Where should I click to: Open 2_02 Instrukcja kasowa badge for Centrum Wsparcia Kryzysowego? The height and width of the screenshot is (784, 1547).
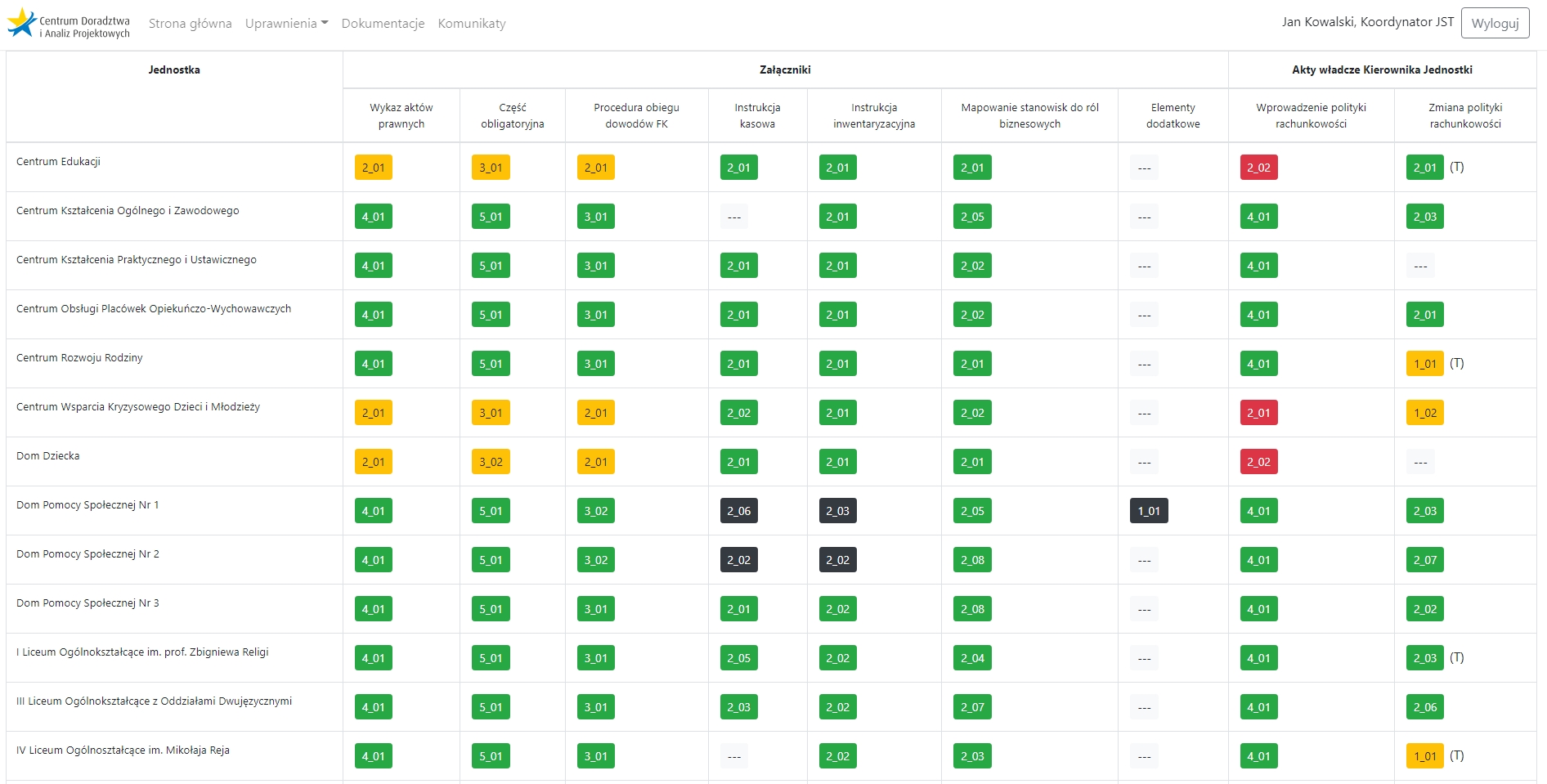coord(739,413)
